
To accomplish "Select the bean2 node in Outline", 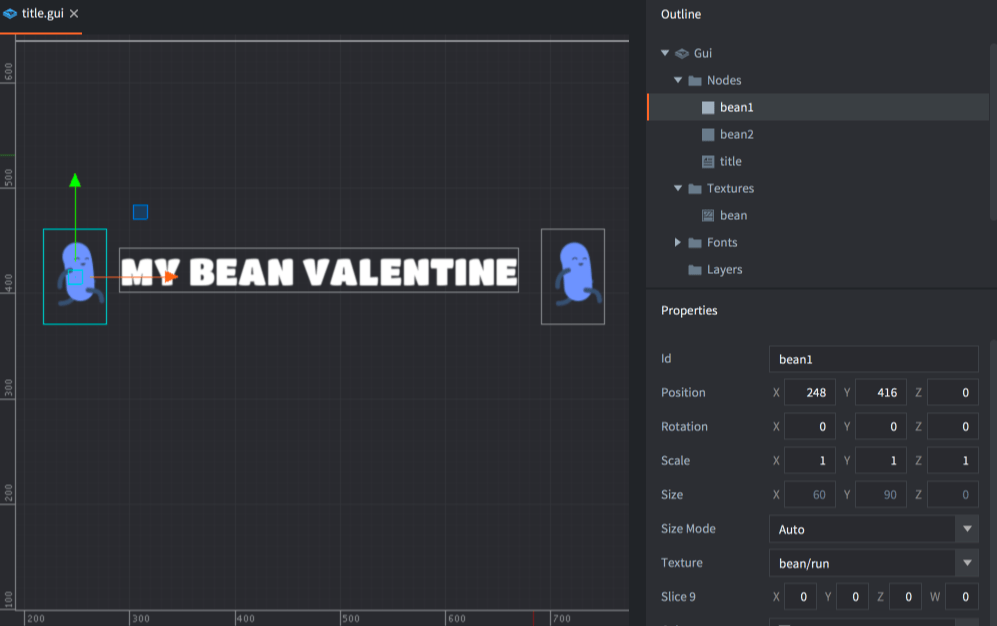I will pyautogui.click(x=736, y=134).
